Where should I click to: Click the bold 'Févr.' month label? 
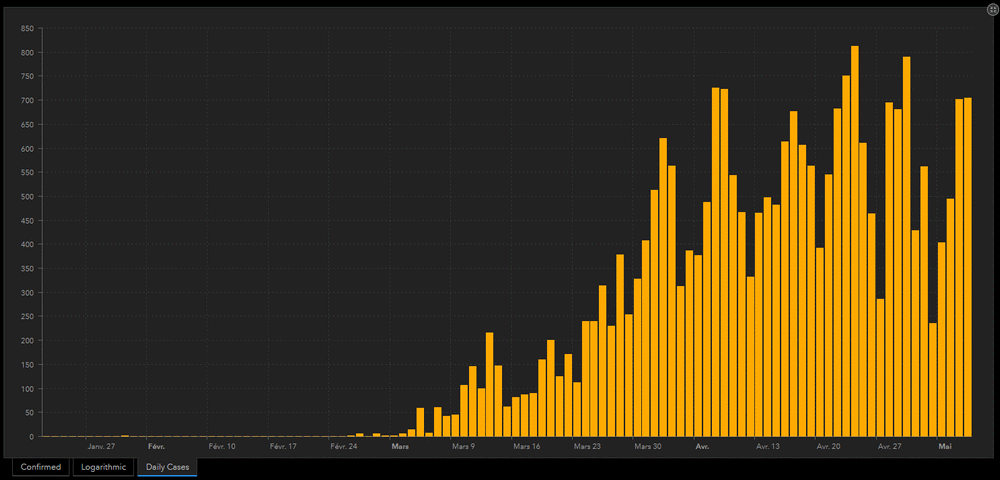coord(156,447)
